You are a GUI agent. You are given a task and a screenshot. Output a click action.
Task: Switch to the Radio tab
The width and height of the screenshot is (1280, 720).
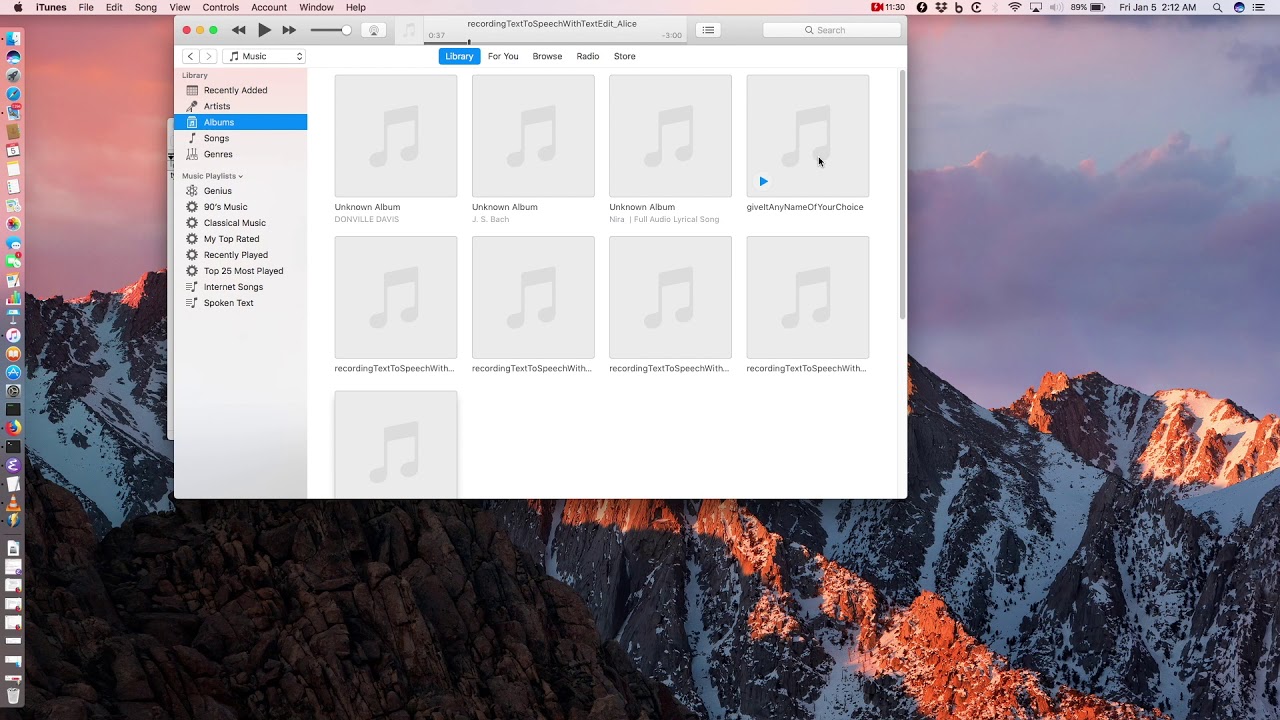[x=588, y=56]
